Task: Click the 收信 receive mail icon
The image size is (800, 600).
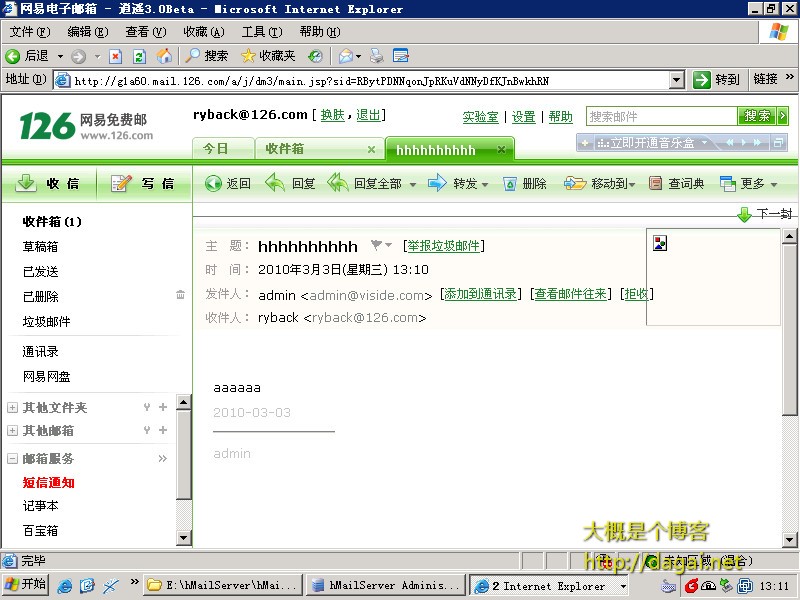Action: point(27,183)
